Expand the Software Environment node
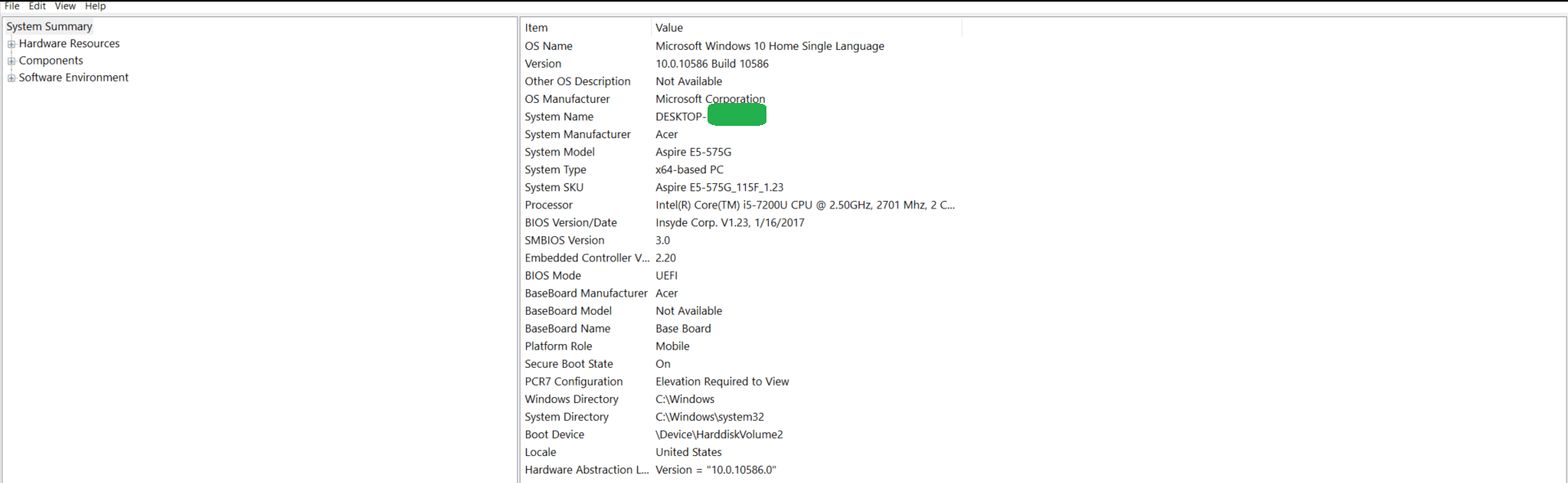 click(x=11, y=78)
